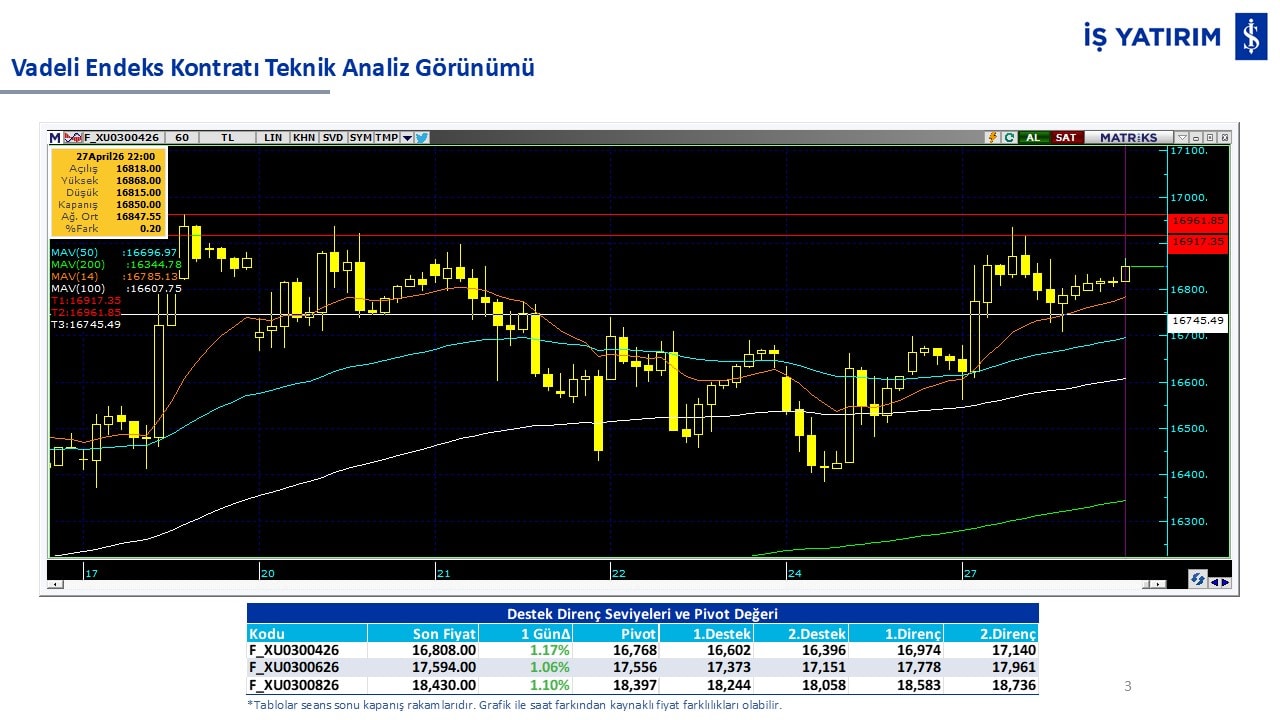
Task: Toggle LIN linear scale mode
Action: tap(273, 138)
